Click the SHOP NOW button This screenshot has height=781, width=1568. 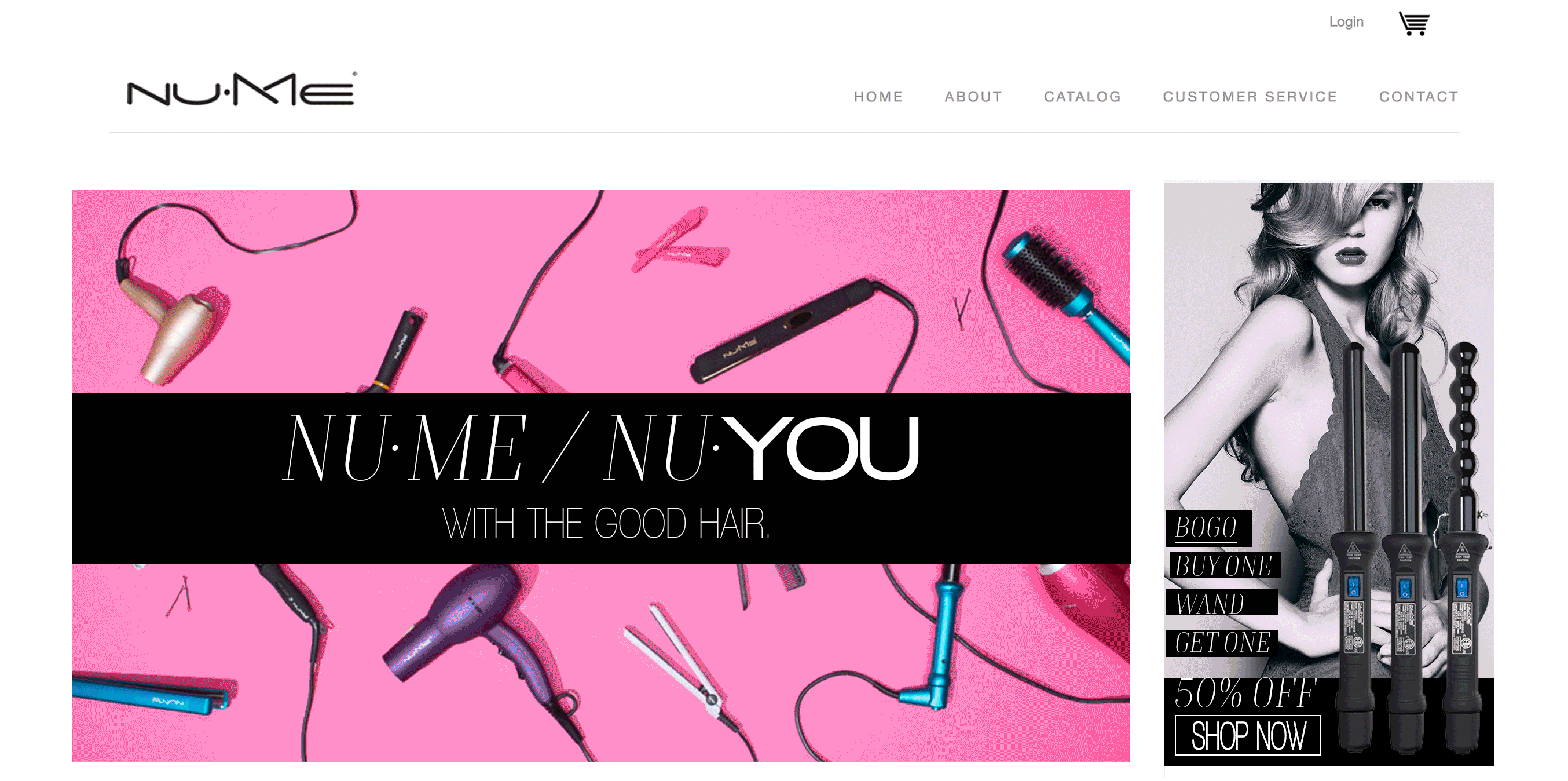tap(1248, 735)
